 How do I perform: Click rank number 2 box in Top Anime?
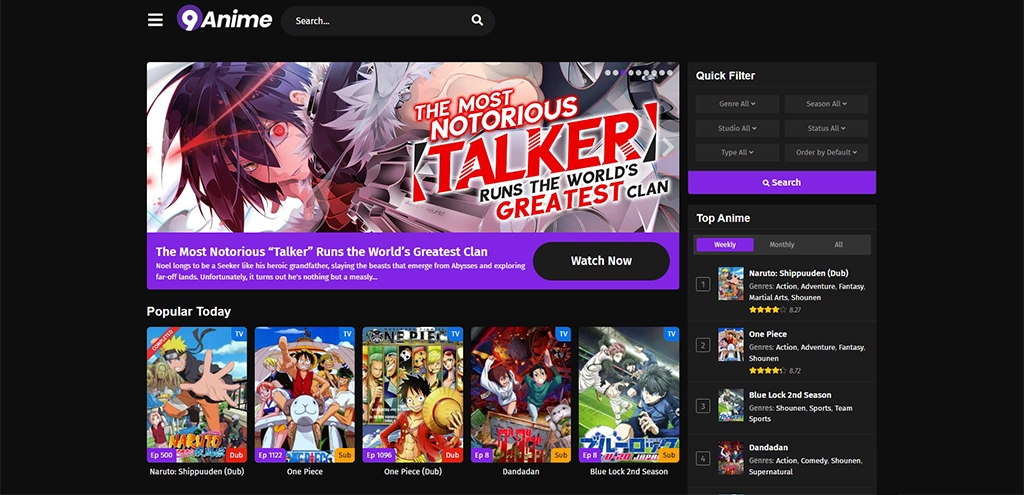pos(703,345)
